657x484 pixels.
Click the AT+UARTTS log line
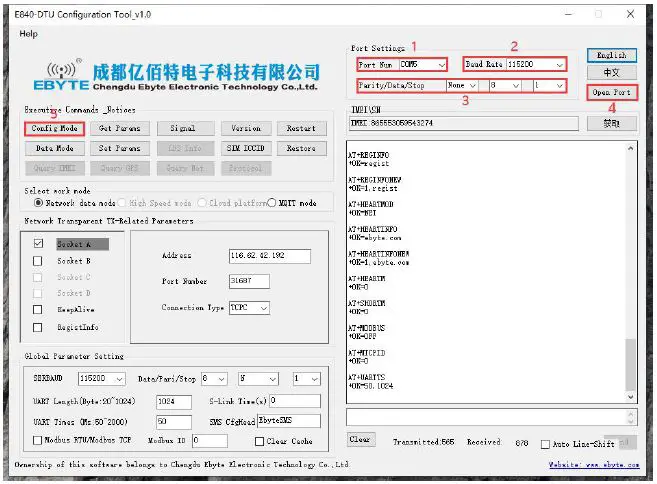[367, 377]
